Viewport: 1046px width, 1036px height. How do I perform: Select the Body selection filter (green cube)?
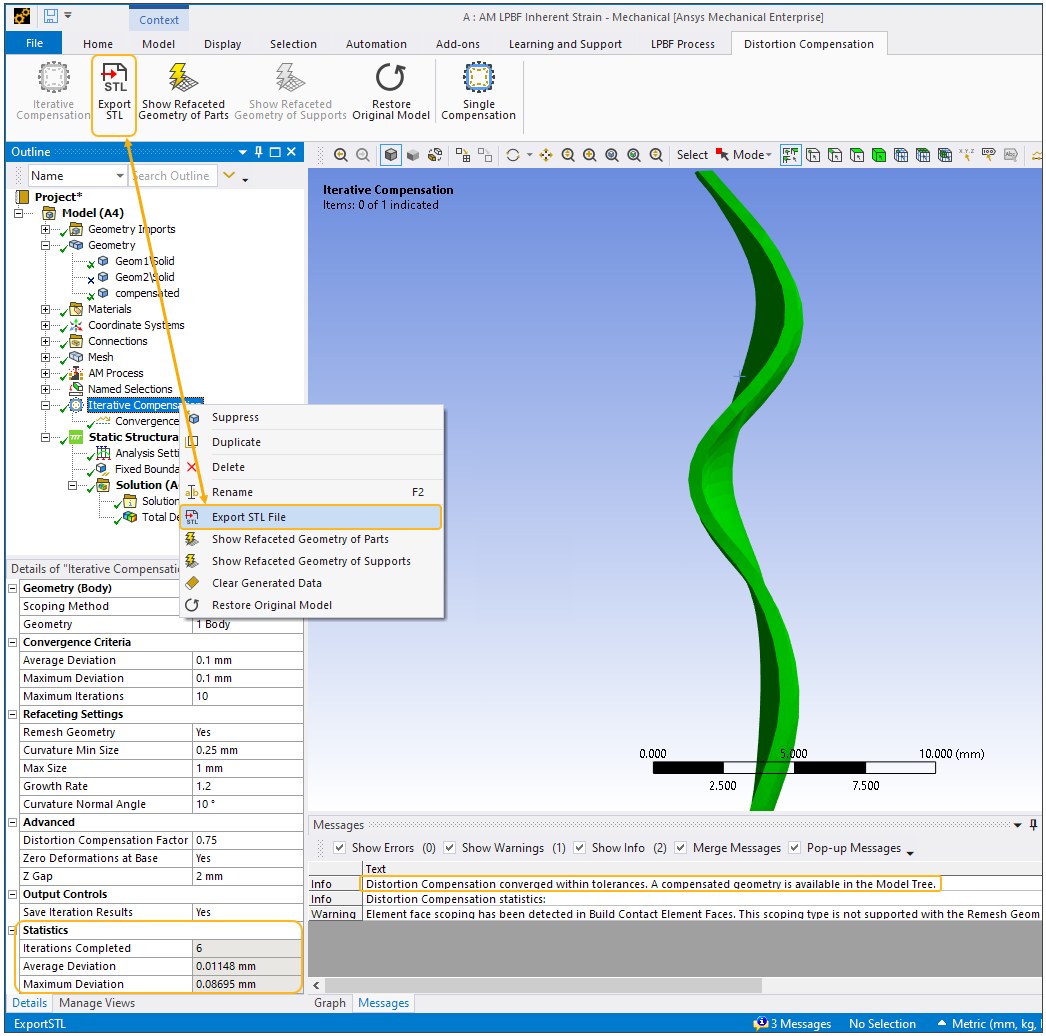[x=879, y=155]
